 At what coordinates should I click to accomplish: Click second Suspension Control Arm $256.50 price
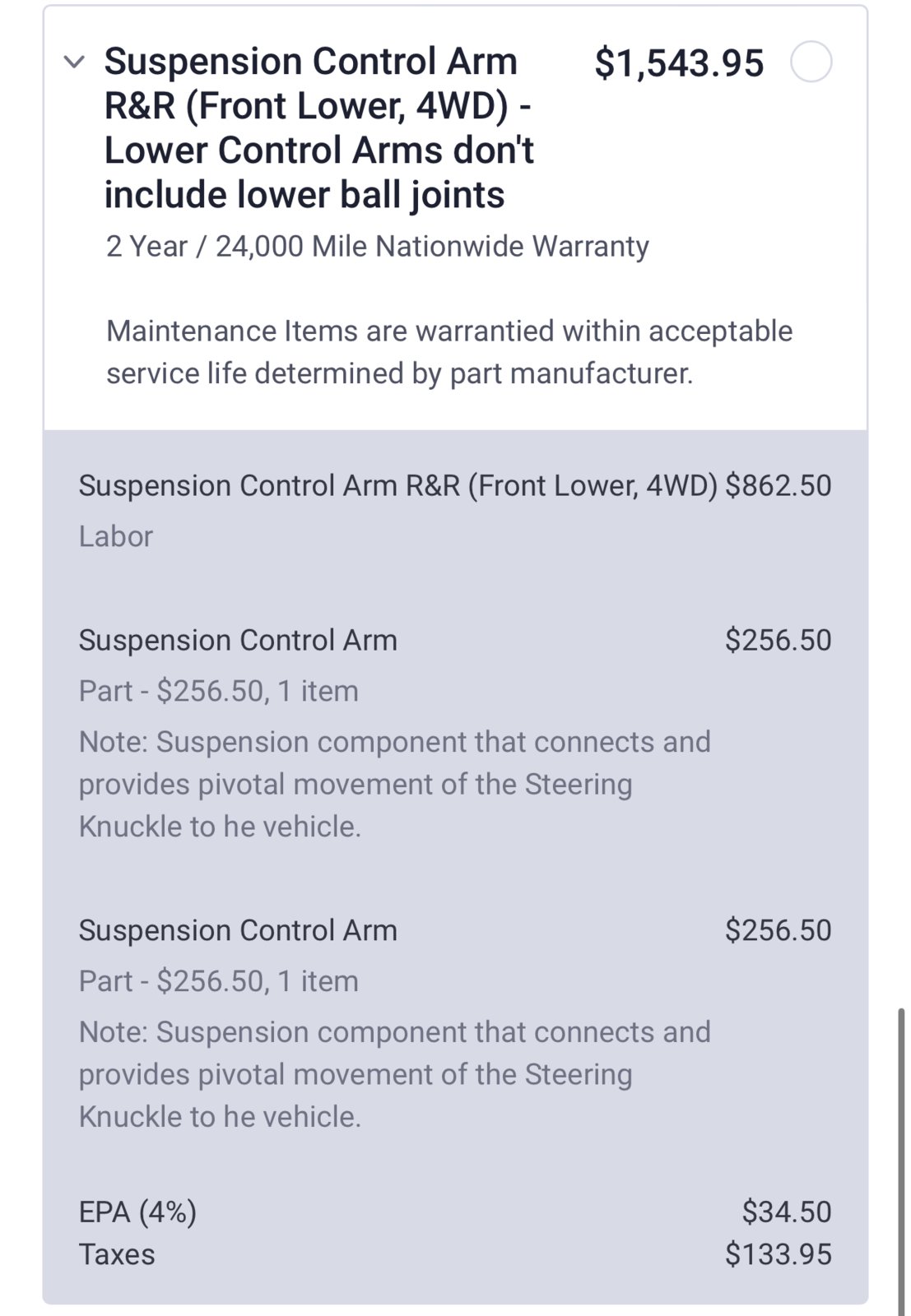tap(778, 930)
